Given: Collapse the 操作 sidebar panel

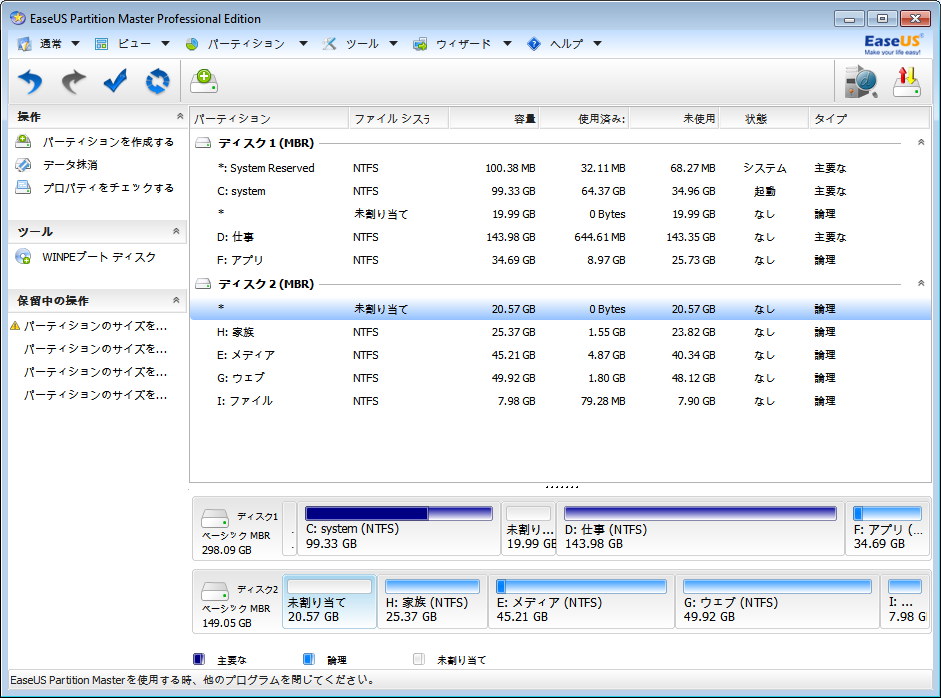Looking at the screenshot, I should tap(179, 116).
